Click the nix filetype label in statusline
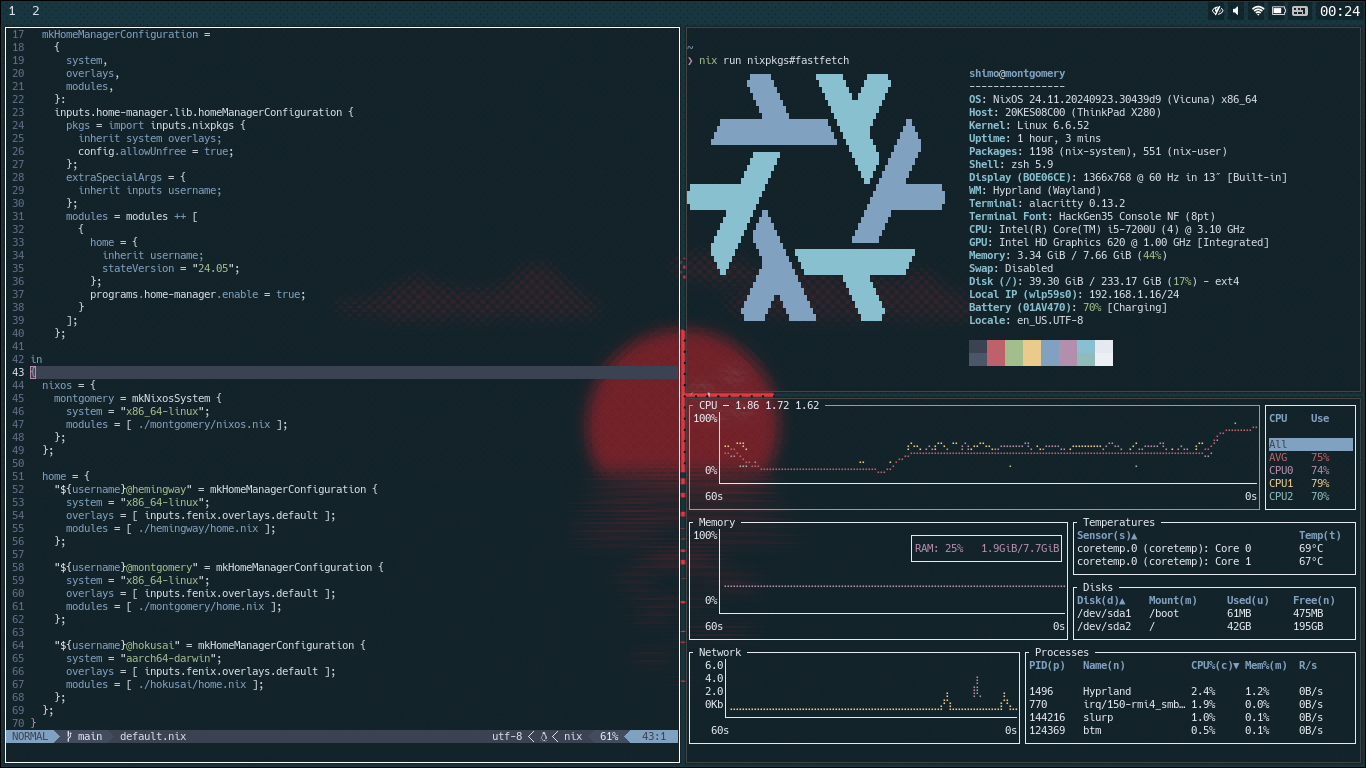 tap(573, 736)
